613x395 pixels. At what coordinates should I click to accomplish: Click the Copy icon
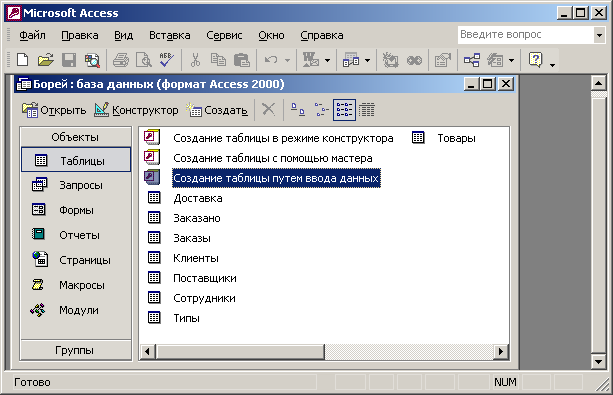click(x=218, y=60)
